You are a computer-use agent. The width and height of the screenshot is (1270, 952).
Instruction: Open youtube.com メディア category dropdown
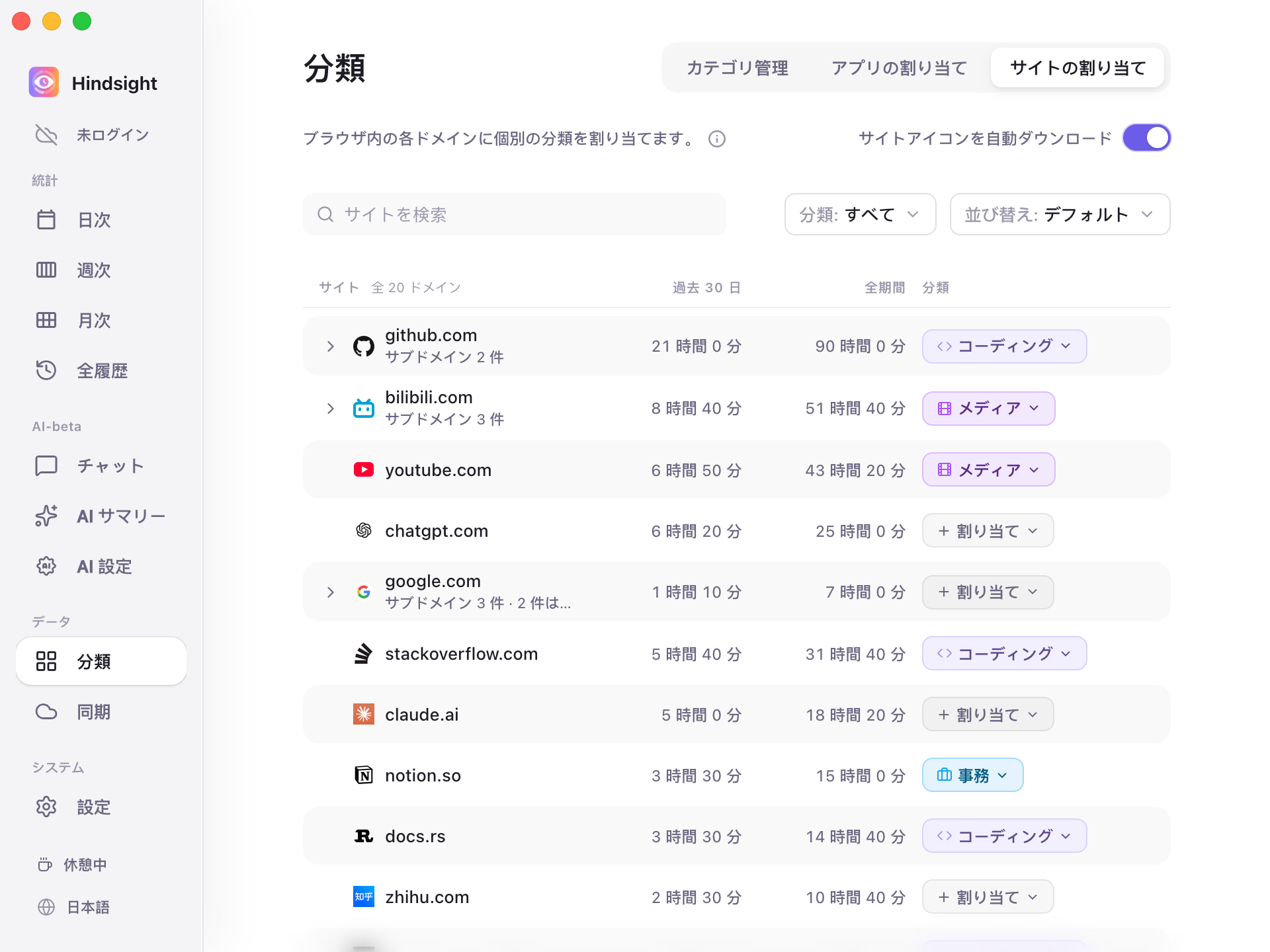click(988, 469)
